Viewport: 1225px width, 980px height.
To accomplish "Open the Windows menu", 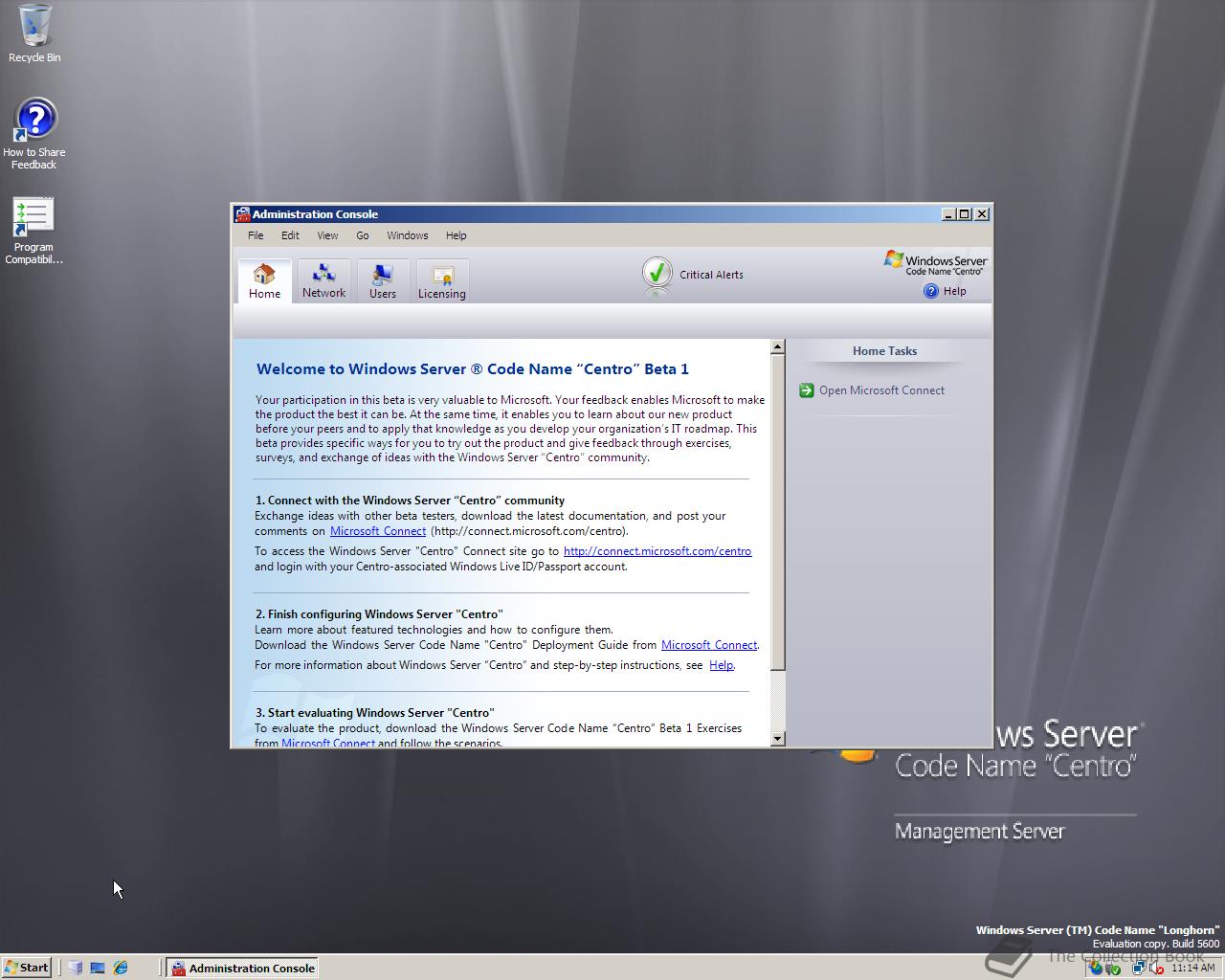I will coord(408,235).
